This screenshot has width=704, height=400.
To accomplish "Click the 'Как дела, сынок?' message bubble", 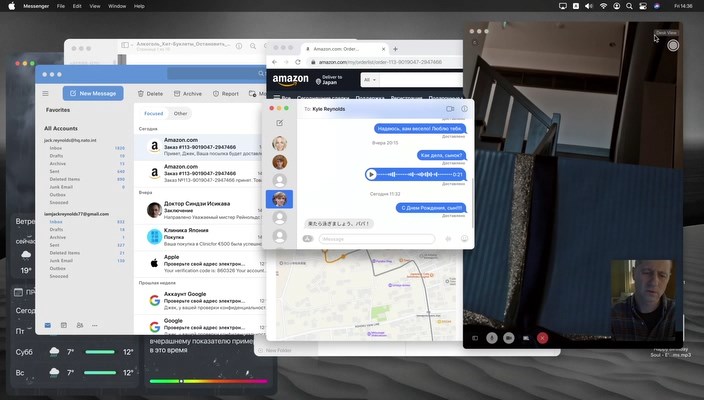I will tap(441, 155).
